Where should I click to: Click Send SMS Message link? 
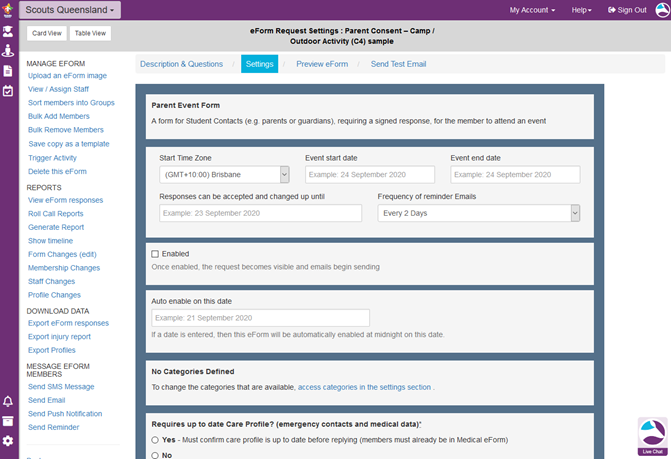61,387
